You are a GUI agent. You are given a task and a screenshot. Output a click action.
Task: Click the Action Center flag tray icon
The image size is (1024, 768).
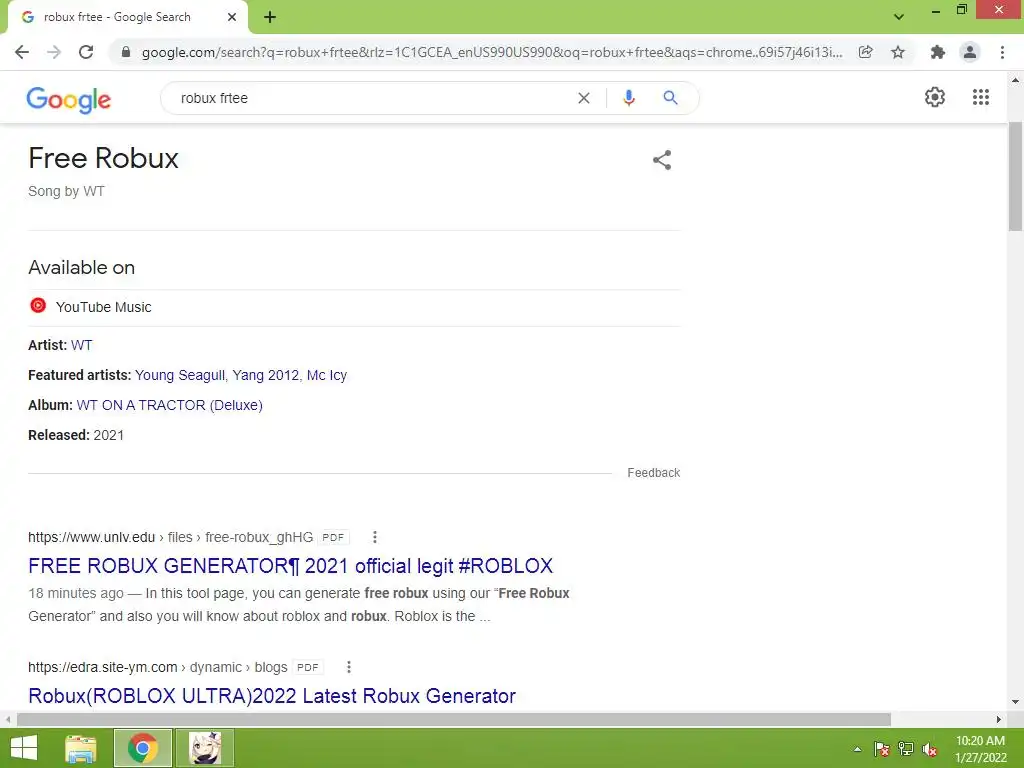coord(882,749)
